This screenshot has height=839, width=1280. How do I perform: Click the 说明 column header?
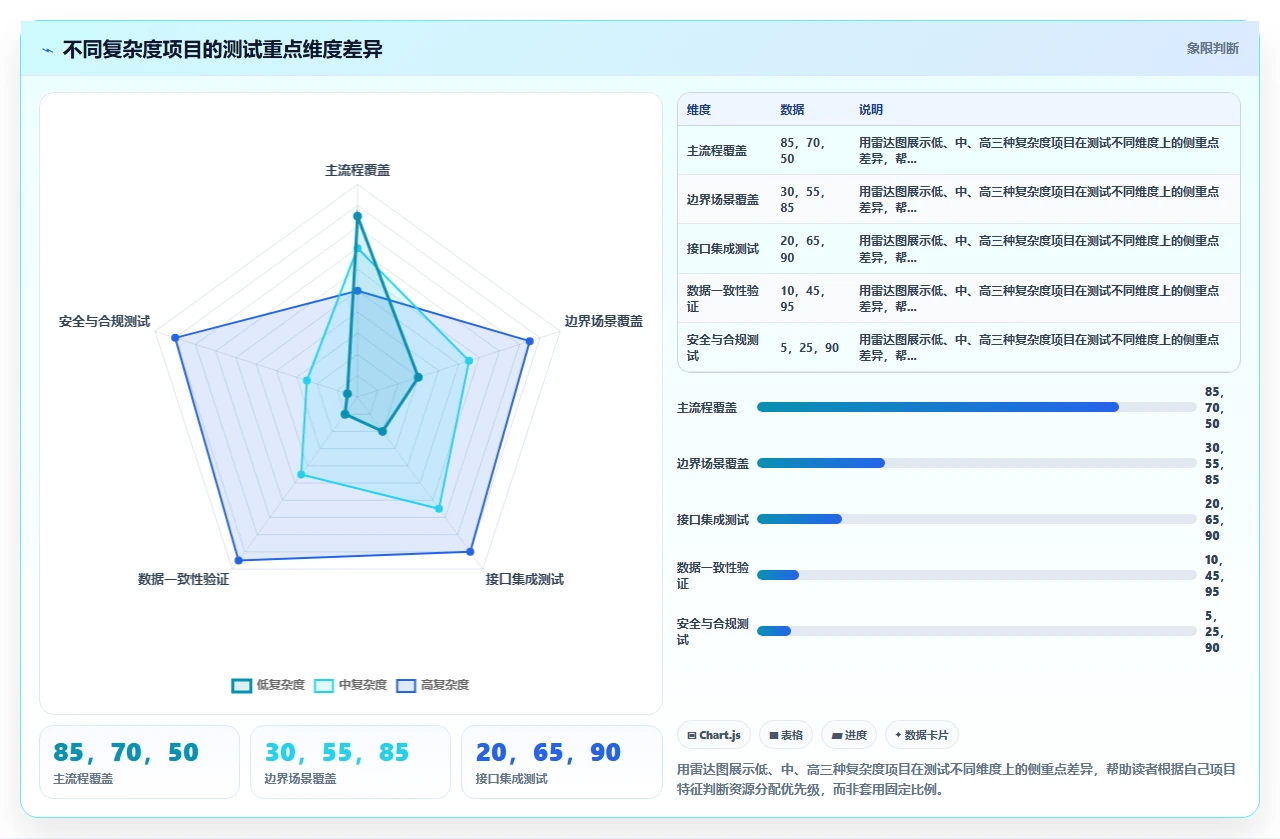871,110
